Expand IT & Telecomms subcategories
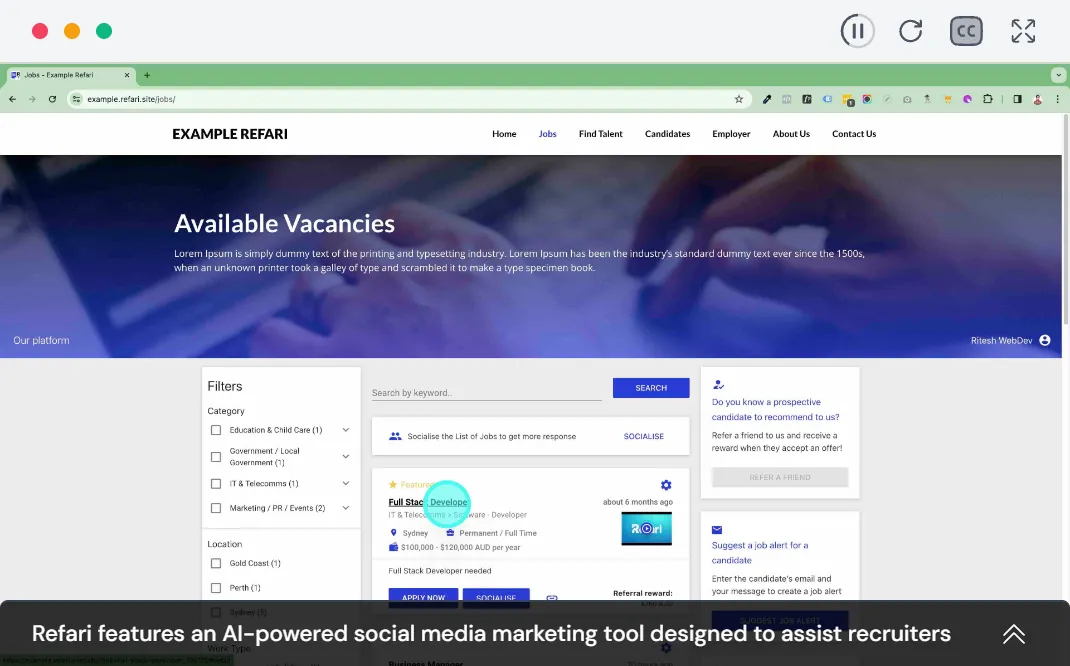Image resolution: width=1070 pixels, height=666 pixels. click(346, 484)
